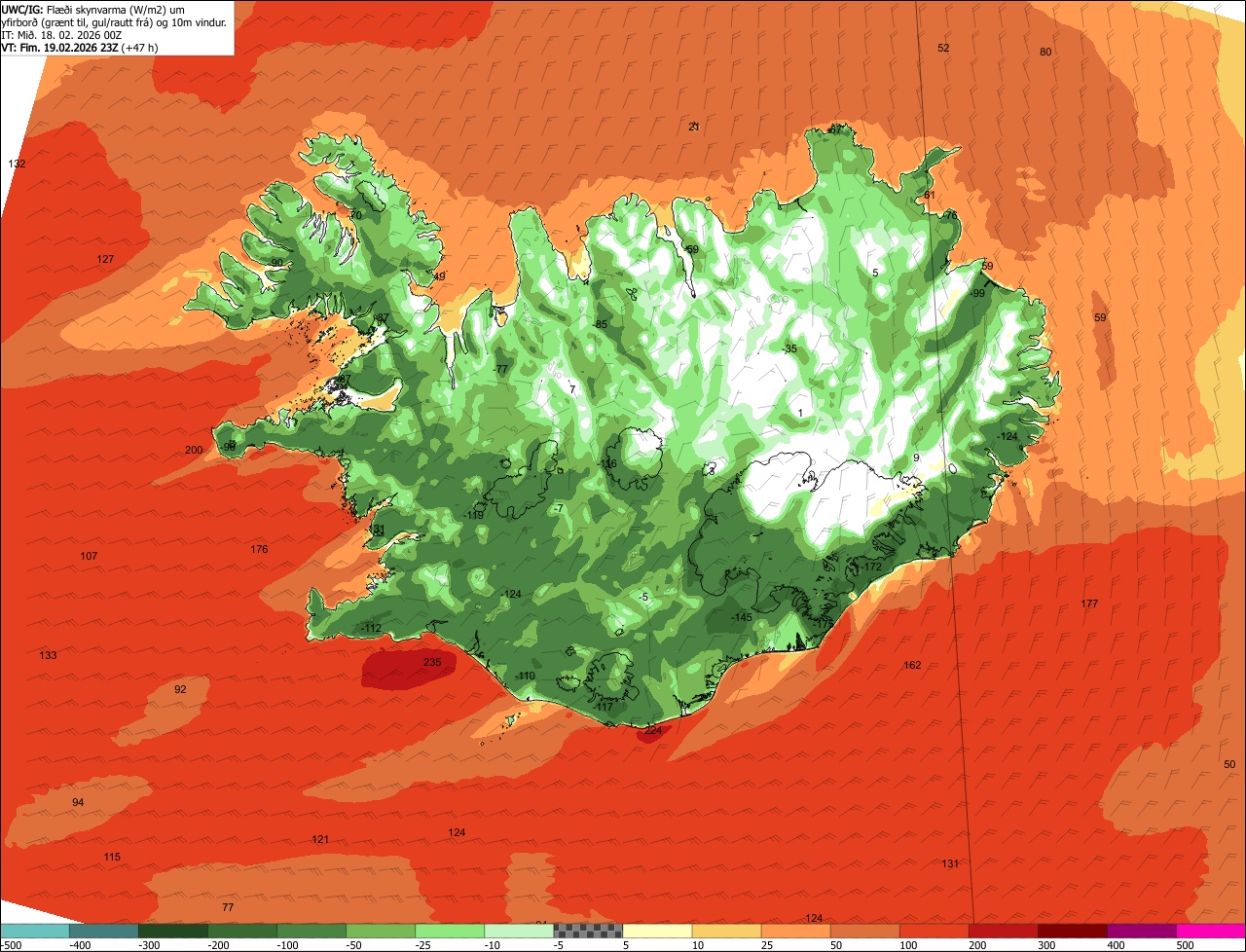Click the -172 value near the southeast coast
The height and width of the screenshot is (952, 1246).
pos(871,567)
